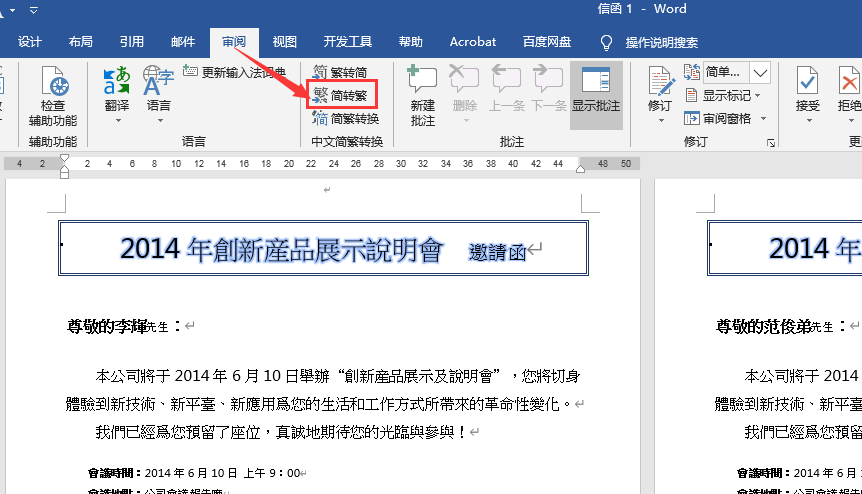Select the Review (审阅) tab
The image size is (862, 494).
pyautogui.click(x=234, y=42)
